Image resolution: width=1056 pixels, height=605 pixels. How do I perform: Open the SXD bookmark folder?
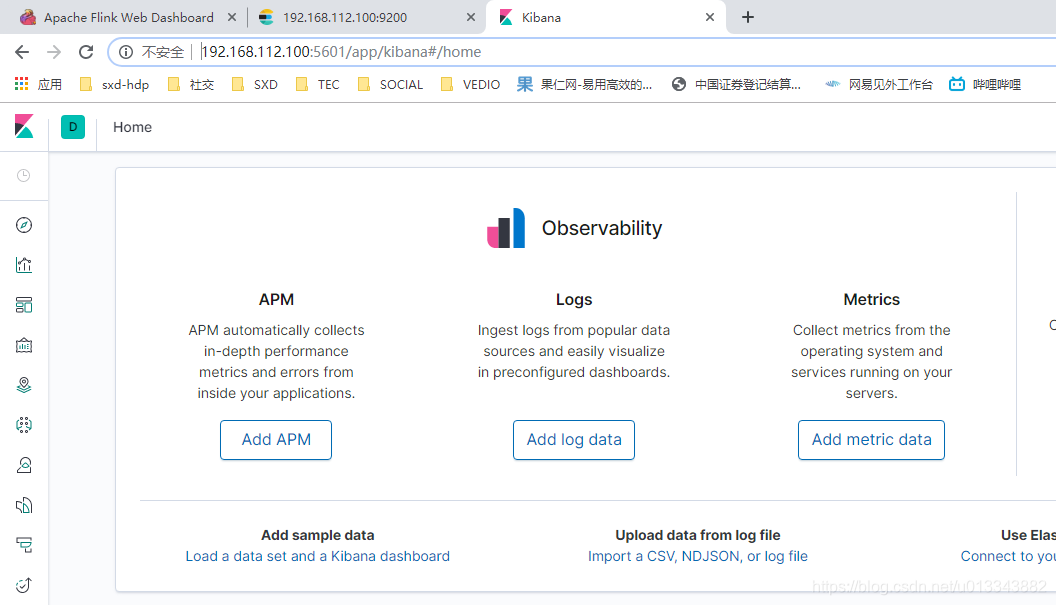coord(255,84)
